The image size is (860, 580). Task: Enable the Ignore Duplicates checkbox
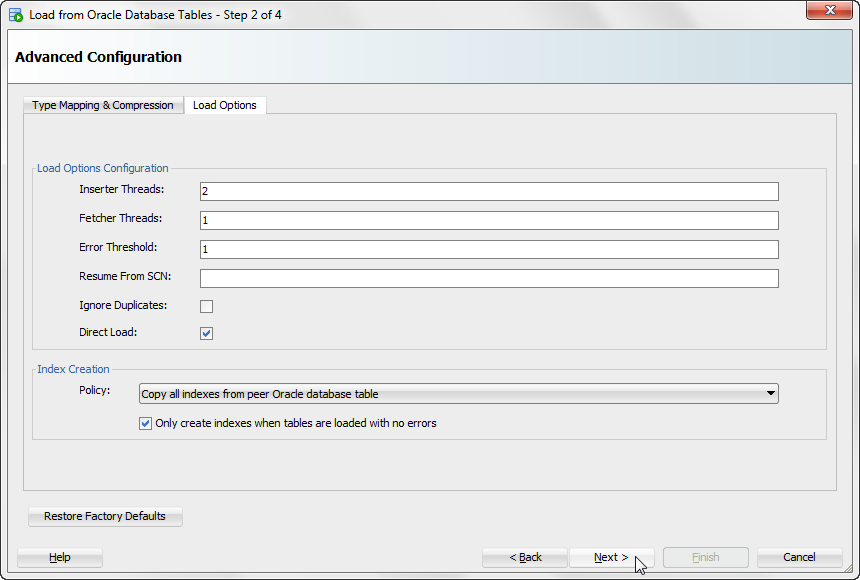pos(206,306)
